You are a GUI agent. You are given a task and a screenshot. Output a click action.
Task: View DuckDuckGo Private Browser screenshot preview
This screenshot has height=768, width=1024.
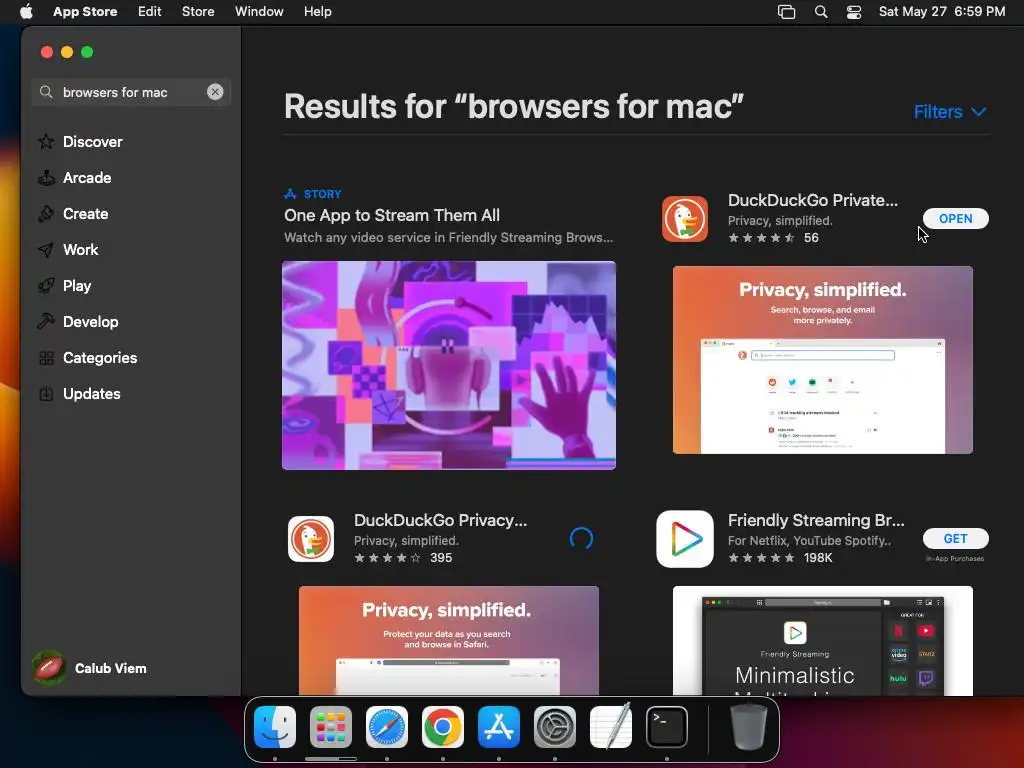point(823,360)
